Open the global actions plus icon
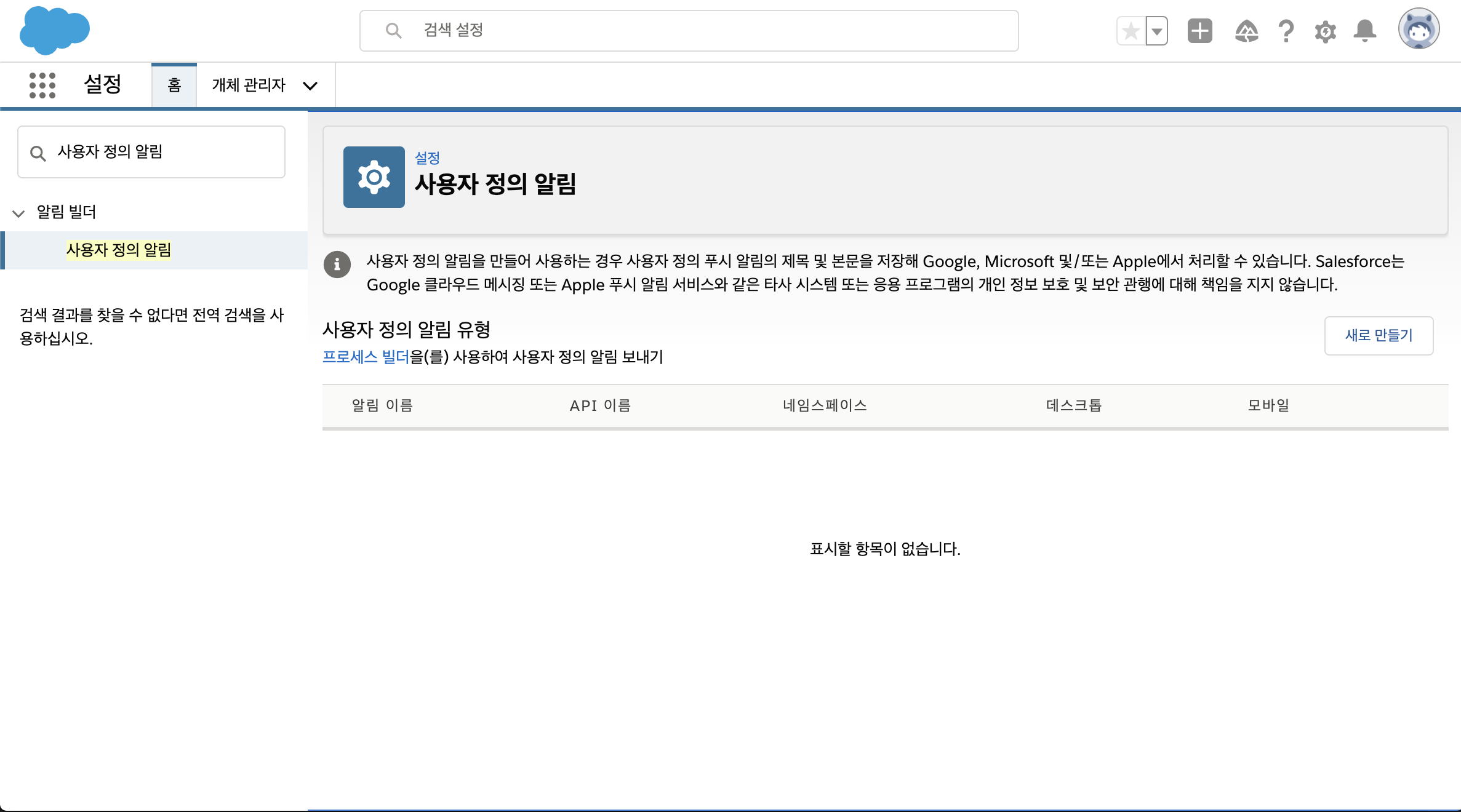1461x812 pixels. (x=1199, y=31)
